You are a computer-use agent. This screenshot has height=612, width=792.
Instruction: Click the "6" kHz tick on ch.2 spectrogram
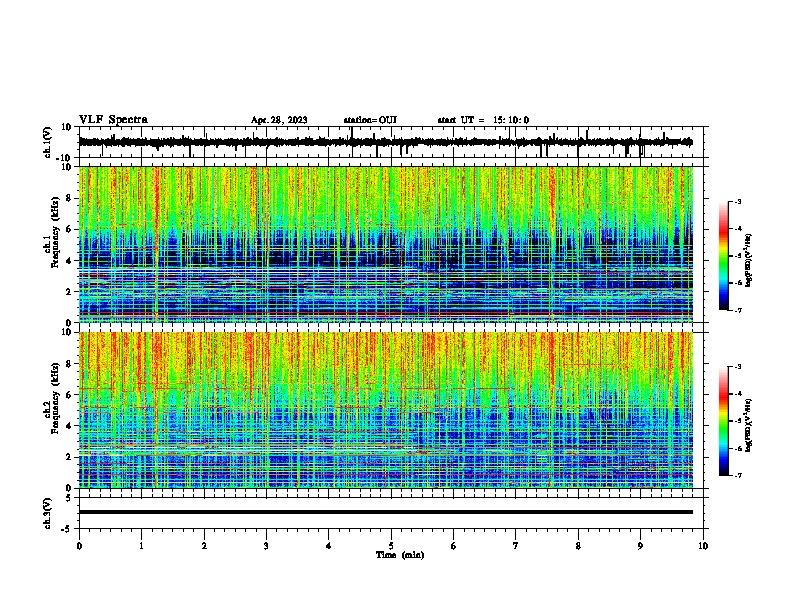[x=69, y=395]
